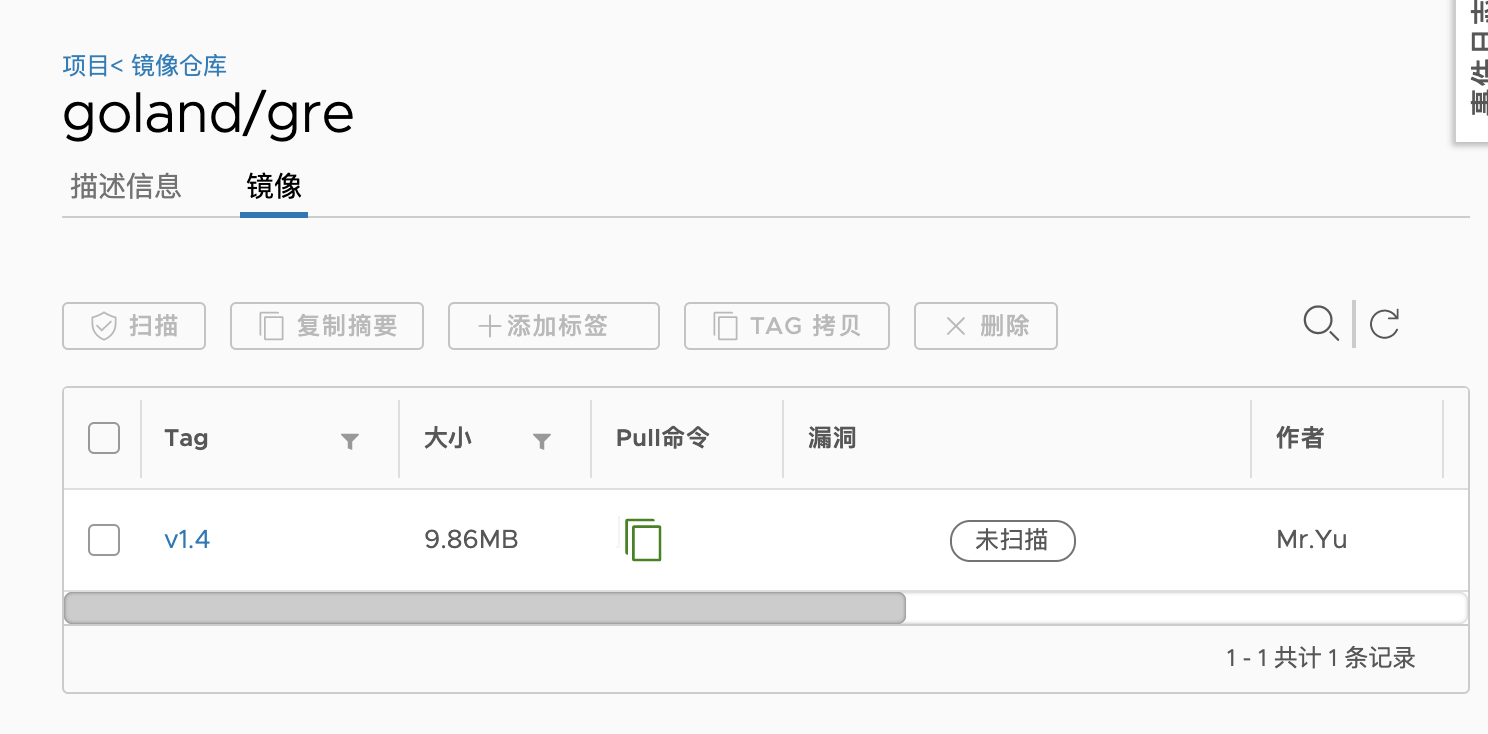This screenshot has height=734, width=1488.
Task: Copy the Pull命令 for tag v1.4
Action: [x=643, y=539]
